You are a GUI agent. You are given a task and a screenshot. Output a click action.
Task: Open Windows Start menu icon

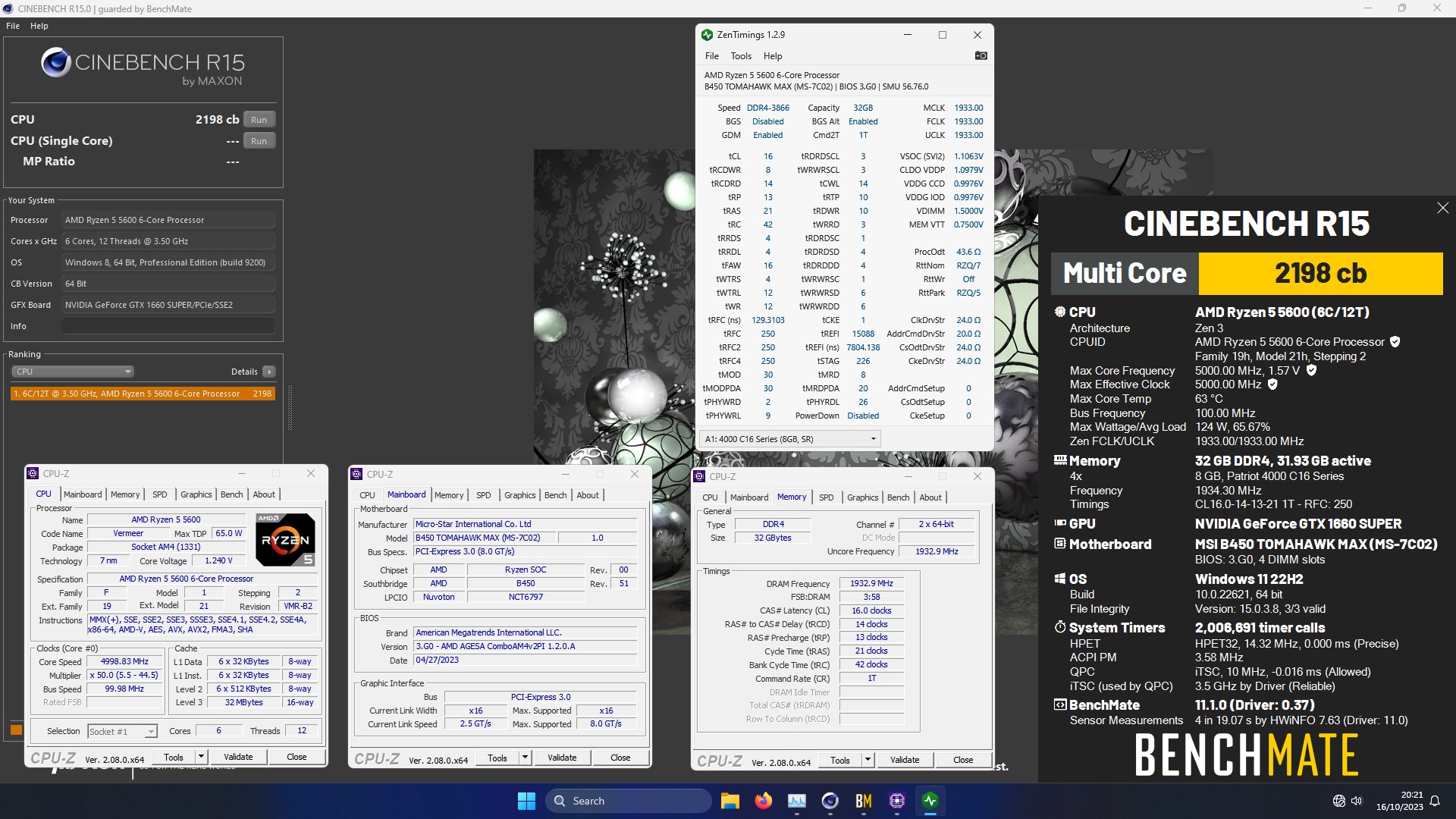[x=526, y=801]
